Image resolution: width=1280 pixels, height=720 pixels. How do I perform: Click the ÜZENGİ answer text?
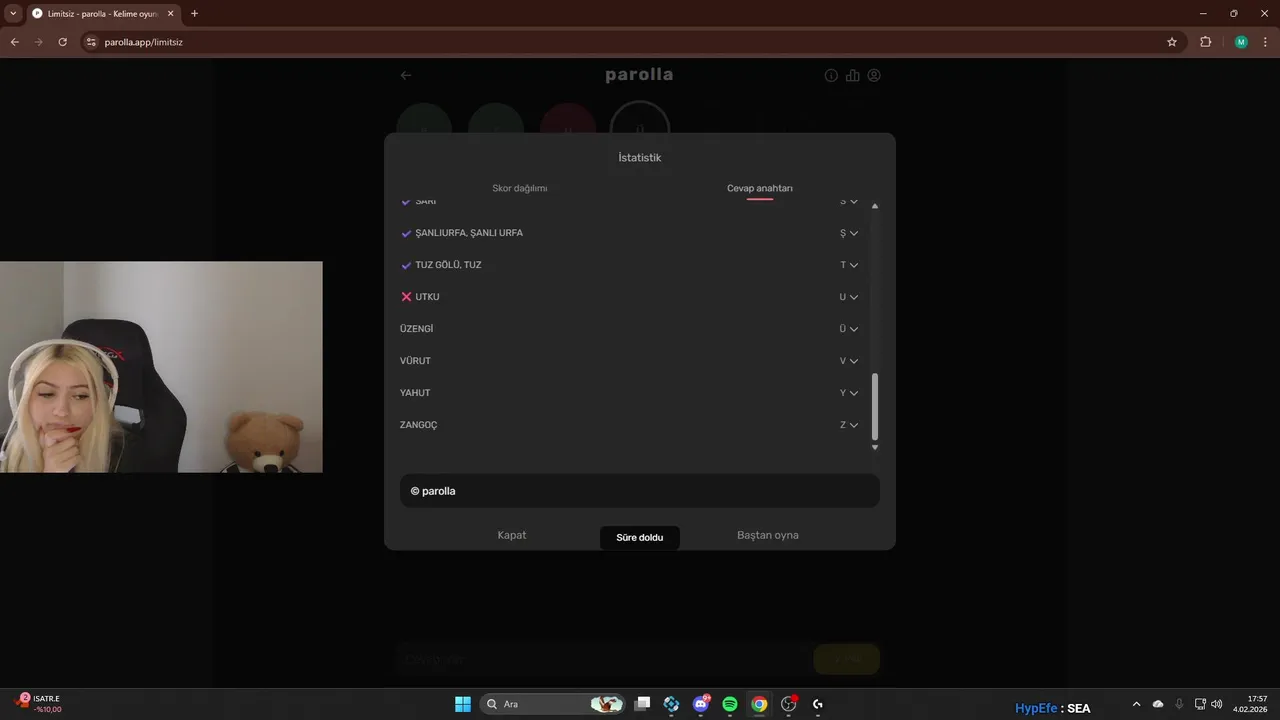point(416,329)
